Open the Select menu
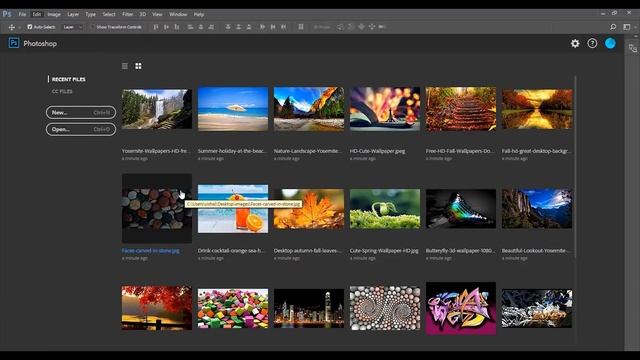This screenshot has height=360, width=640. 109,14
